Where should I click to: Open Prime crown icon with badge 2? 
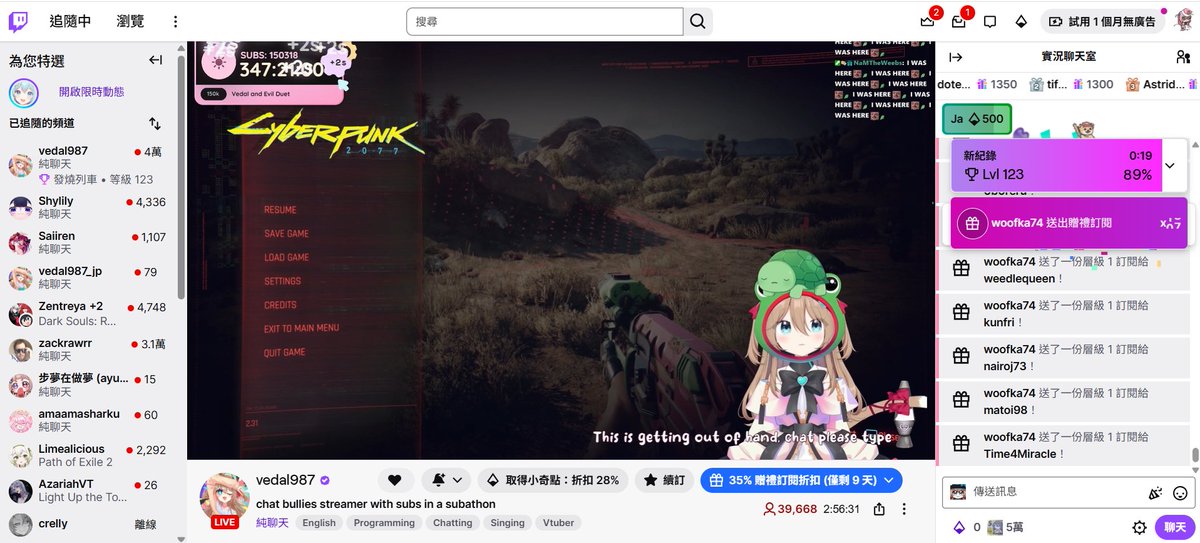pos(927,21)
